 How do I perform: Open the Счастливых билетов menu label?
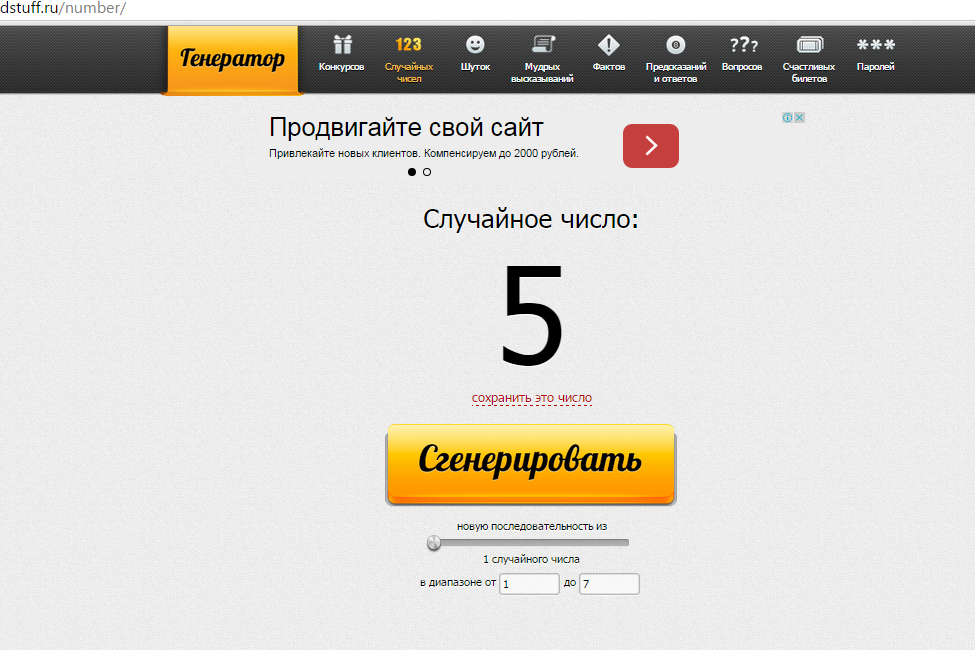pyautogui.click(x=809, y=73)
